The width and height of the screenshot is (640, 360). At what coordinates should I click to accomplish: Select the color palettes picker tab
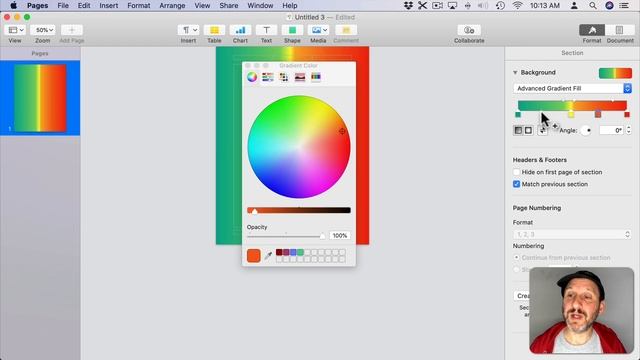[284, 77]
